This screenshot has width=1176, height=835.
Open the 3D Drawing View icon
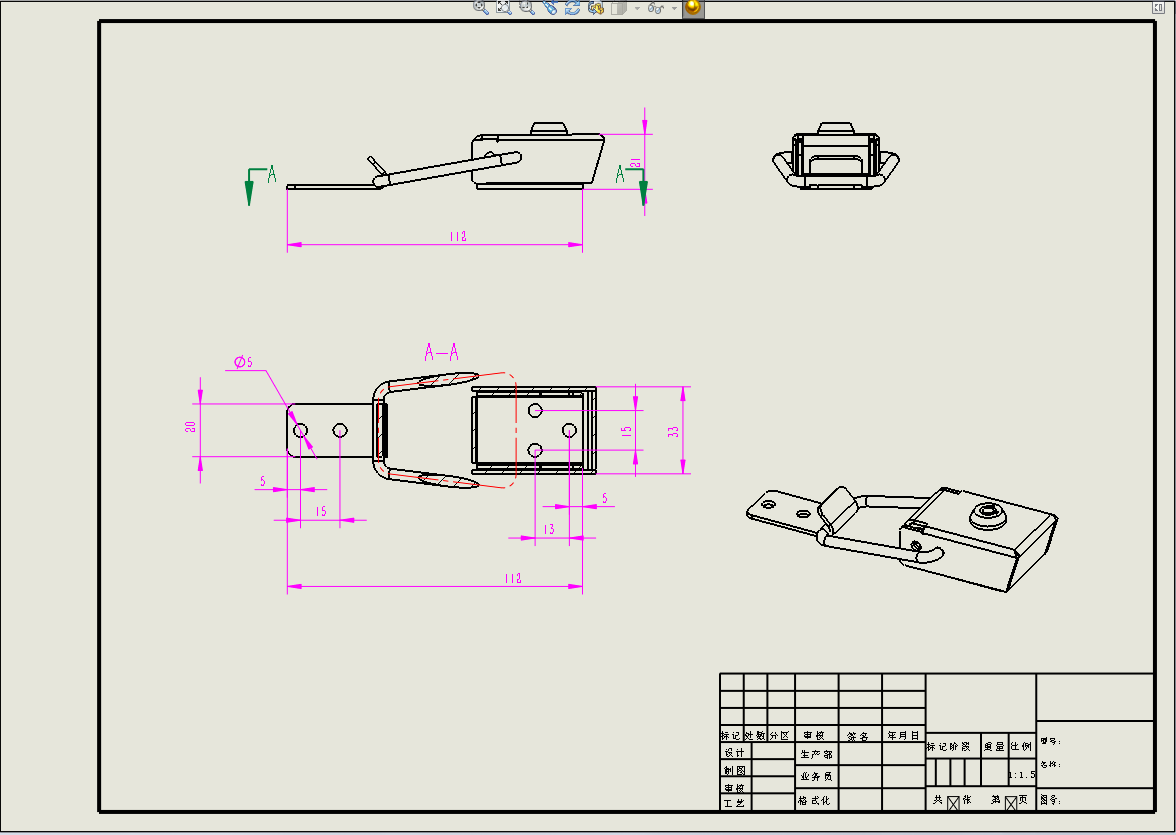pyautogui.click(x=596, y=8)
